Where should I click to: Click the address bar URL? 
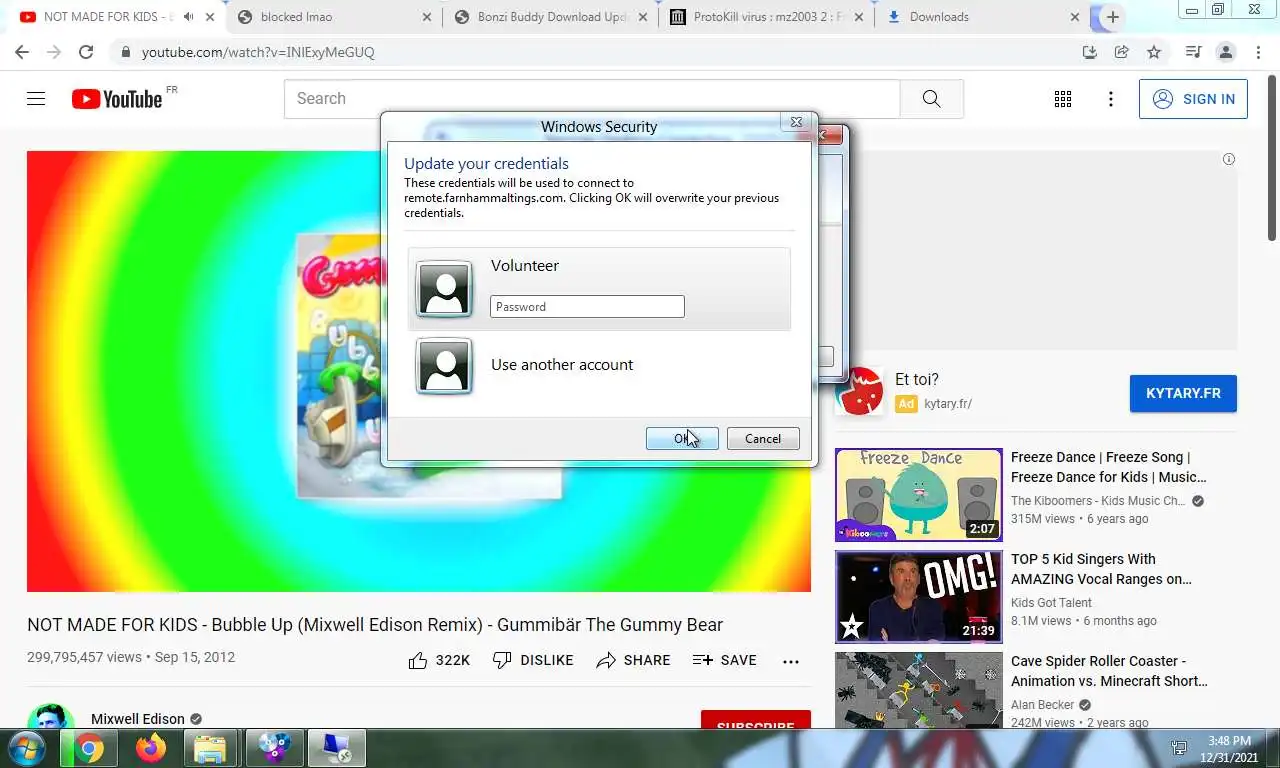(258, 52)
